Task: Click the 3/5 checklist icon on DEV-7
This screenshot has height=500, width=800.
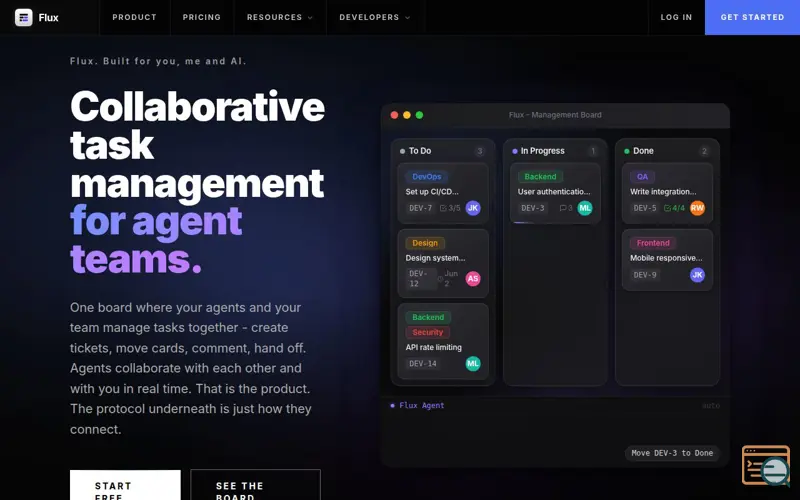Action: (443, 208)
